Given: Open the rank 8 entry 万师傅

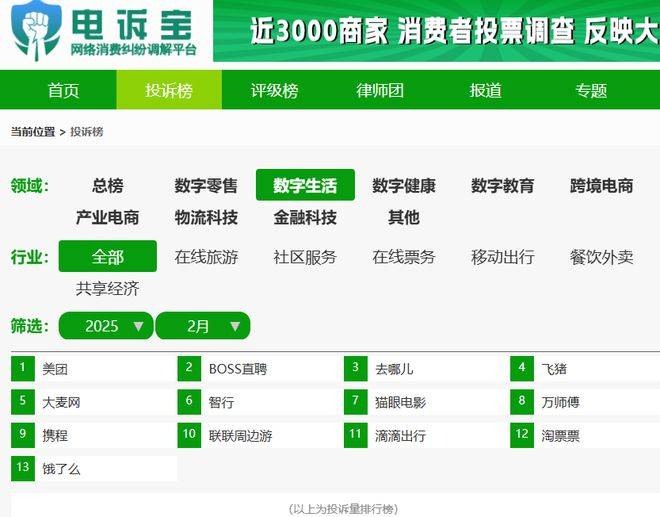Looking at the screenshot, I should 585,402.
